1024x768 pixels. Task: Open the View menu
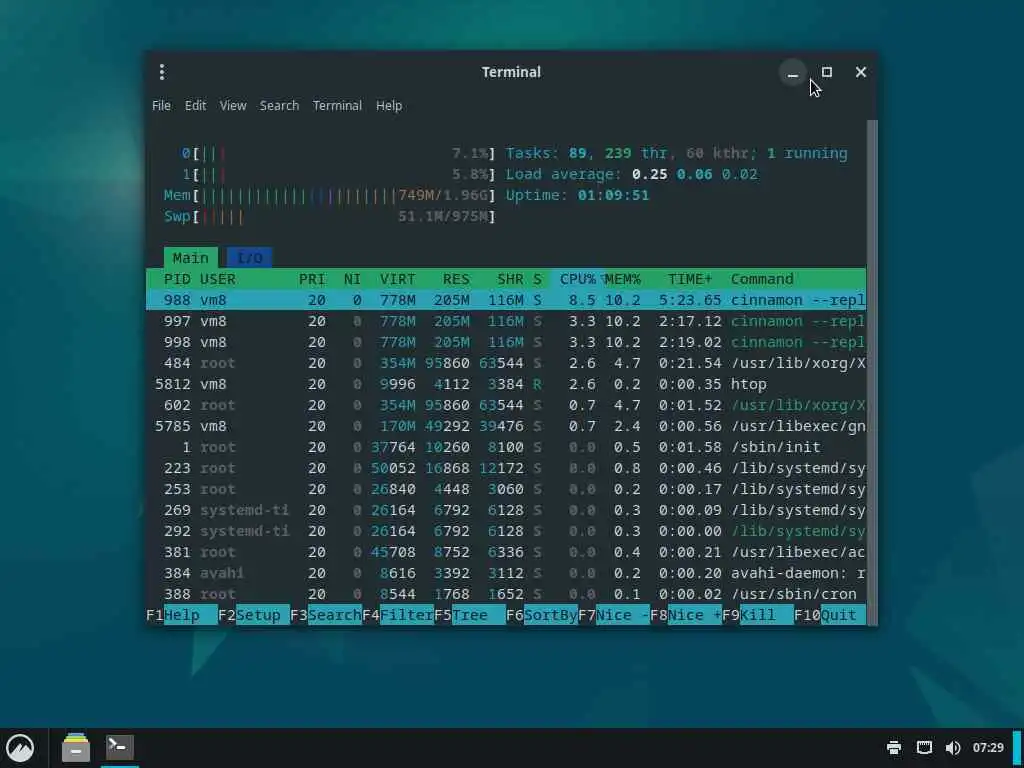coord(233,106)
